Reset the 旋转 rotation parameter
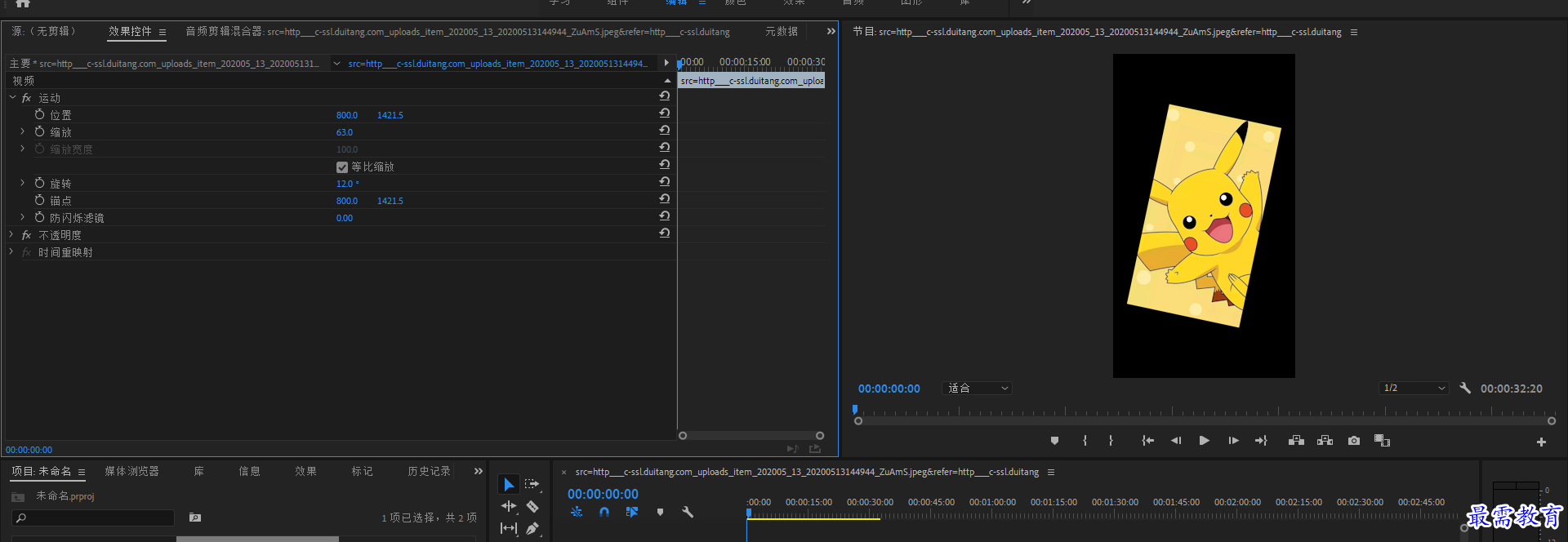Viewport: 1568px width, 542px height. tap(665, 182)
